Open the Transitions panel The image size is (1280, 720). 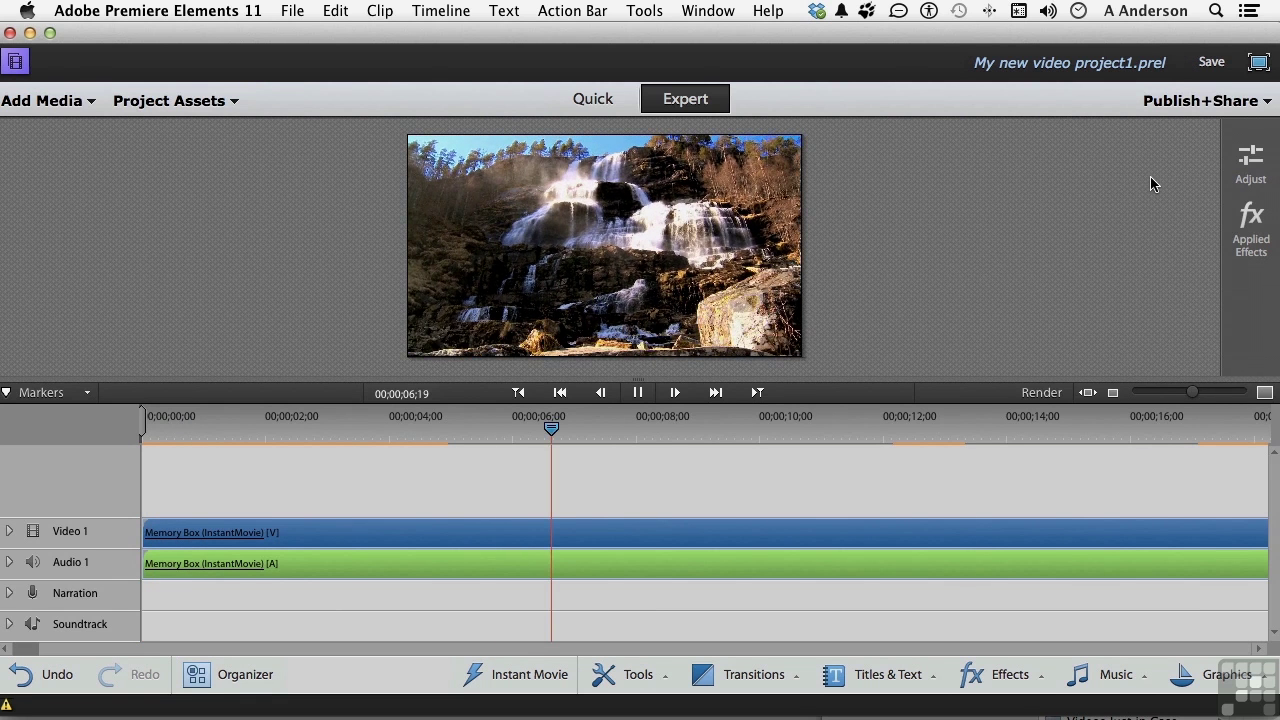point(746,674)
